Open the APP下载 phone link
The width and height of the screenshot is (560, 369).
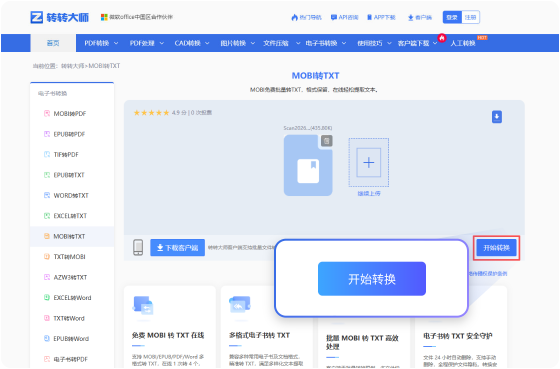(x=381, y=17)
